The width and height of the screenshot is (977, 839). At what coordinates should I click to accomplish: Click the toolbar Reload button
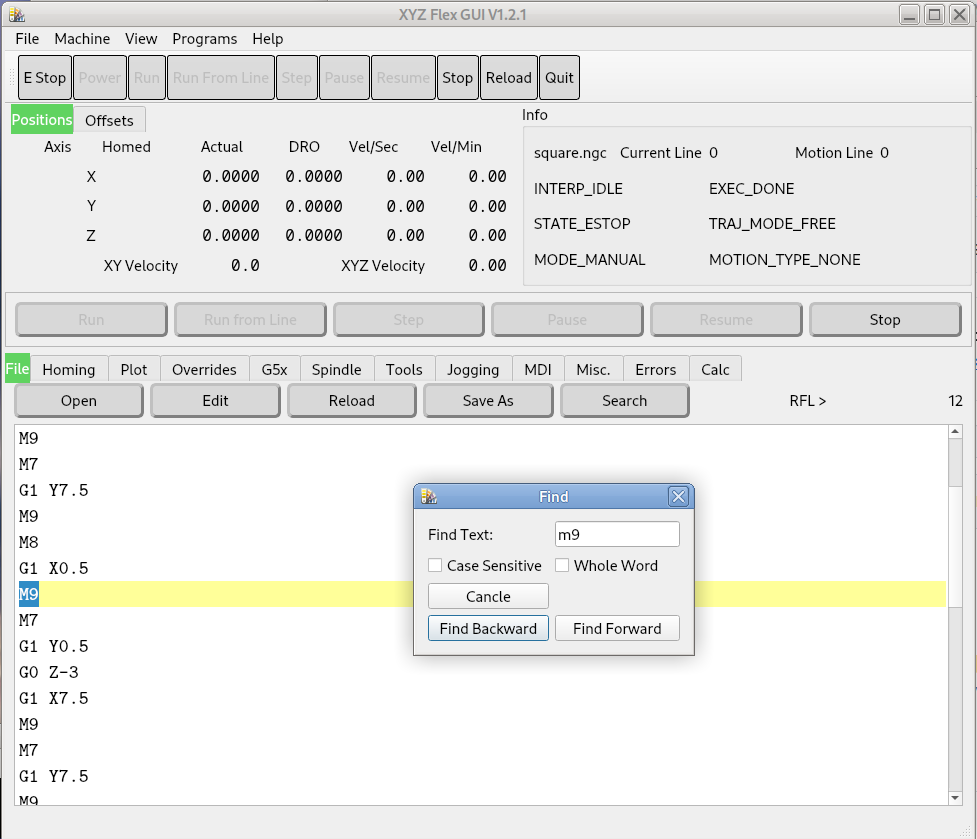(x=508, y=77)
